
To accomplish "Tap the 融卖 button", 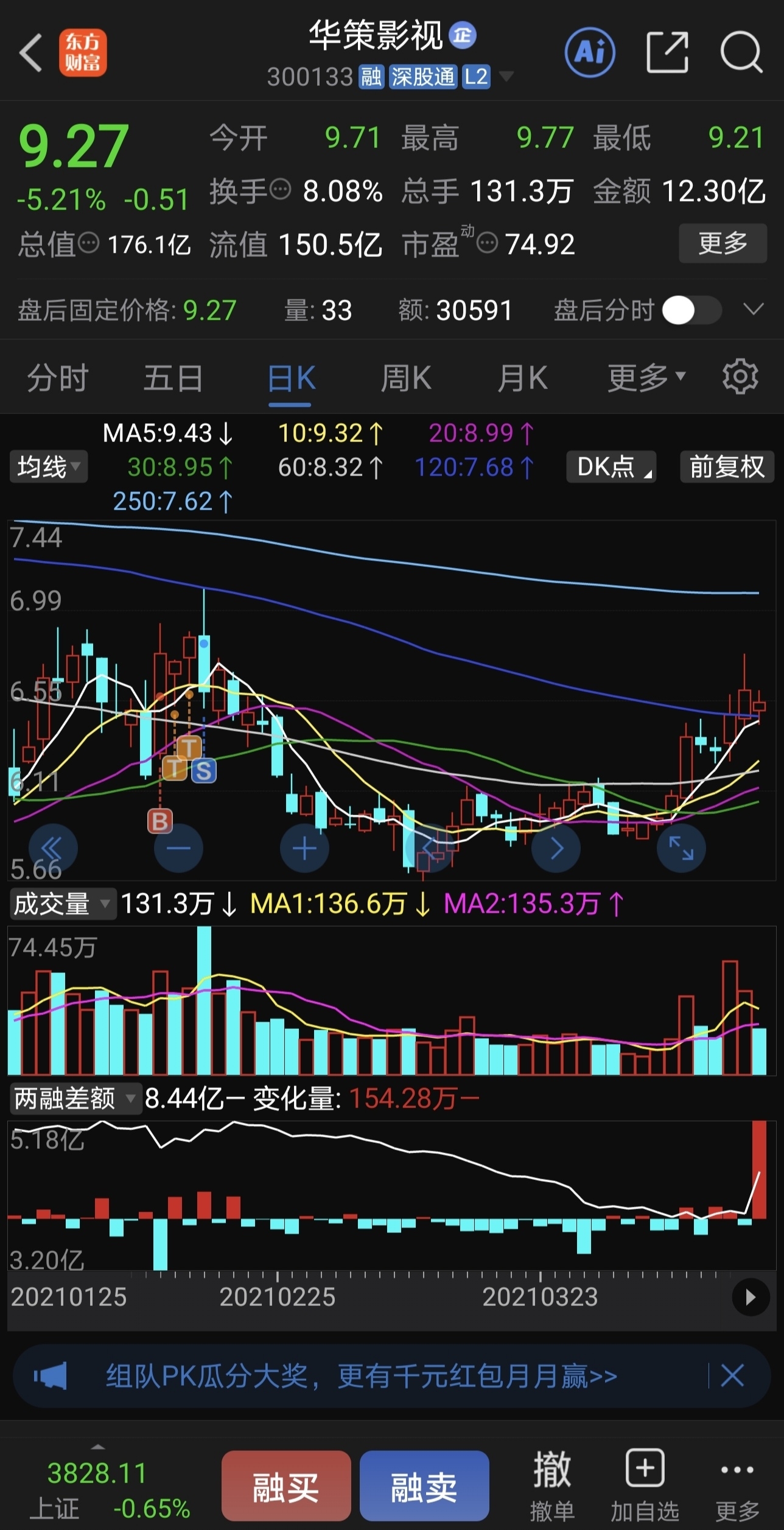I will point(424,1486).
